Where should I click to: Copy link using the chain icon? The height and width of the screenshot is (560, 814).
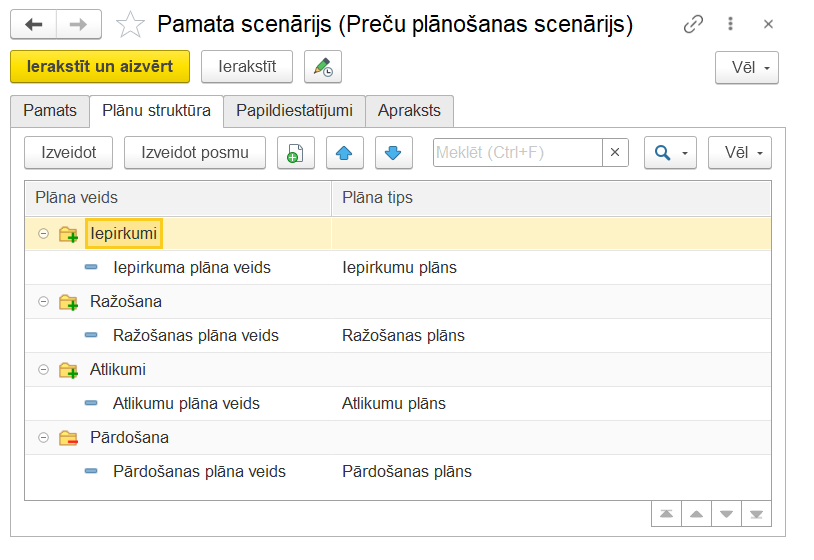[693, 24]
